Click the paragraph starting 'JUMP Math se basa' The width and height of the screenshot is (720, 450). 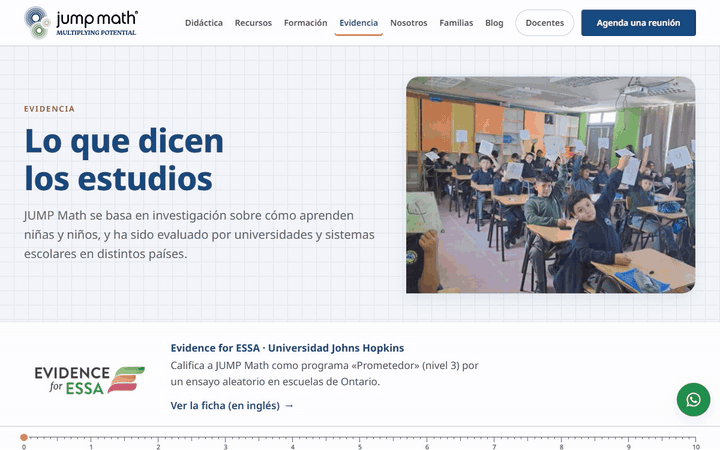pyautogui.click(x=199, y=235)
